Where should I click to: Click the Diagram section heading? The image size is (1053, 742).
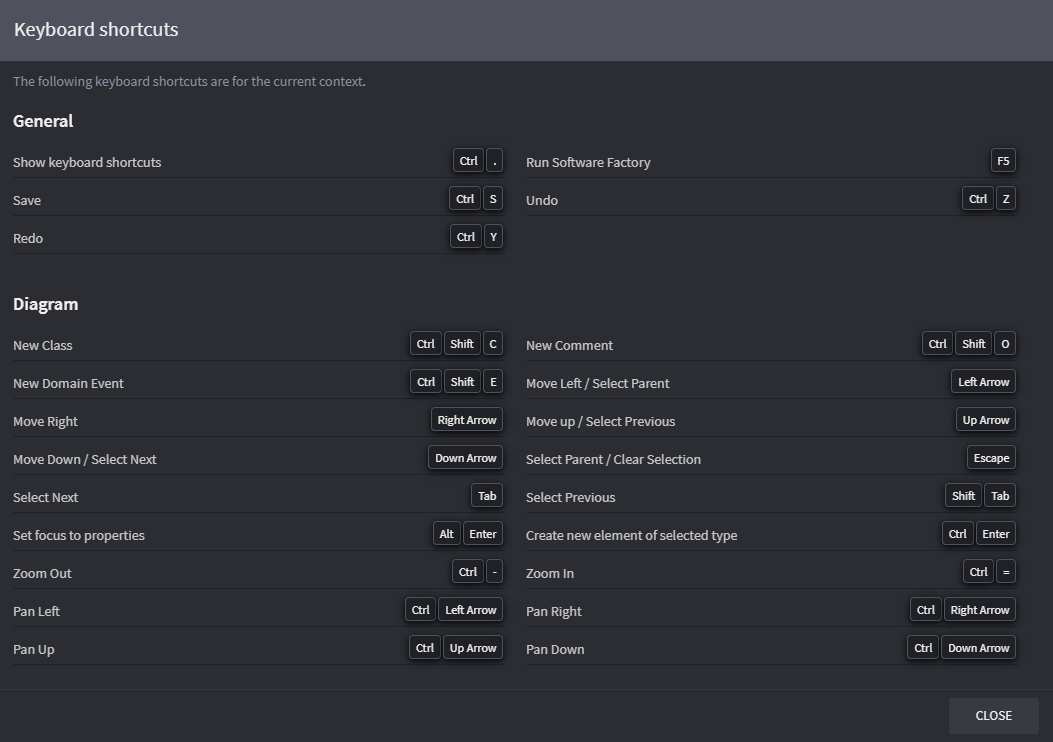point(45,304)
